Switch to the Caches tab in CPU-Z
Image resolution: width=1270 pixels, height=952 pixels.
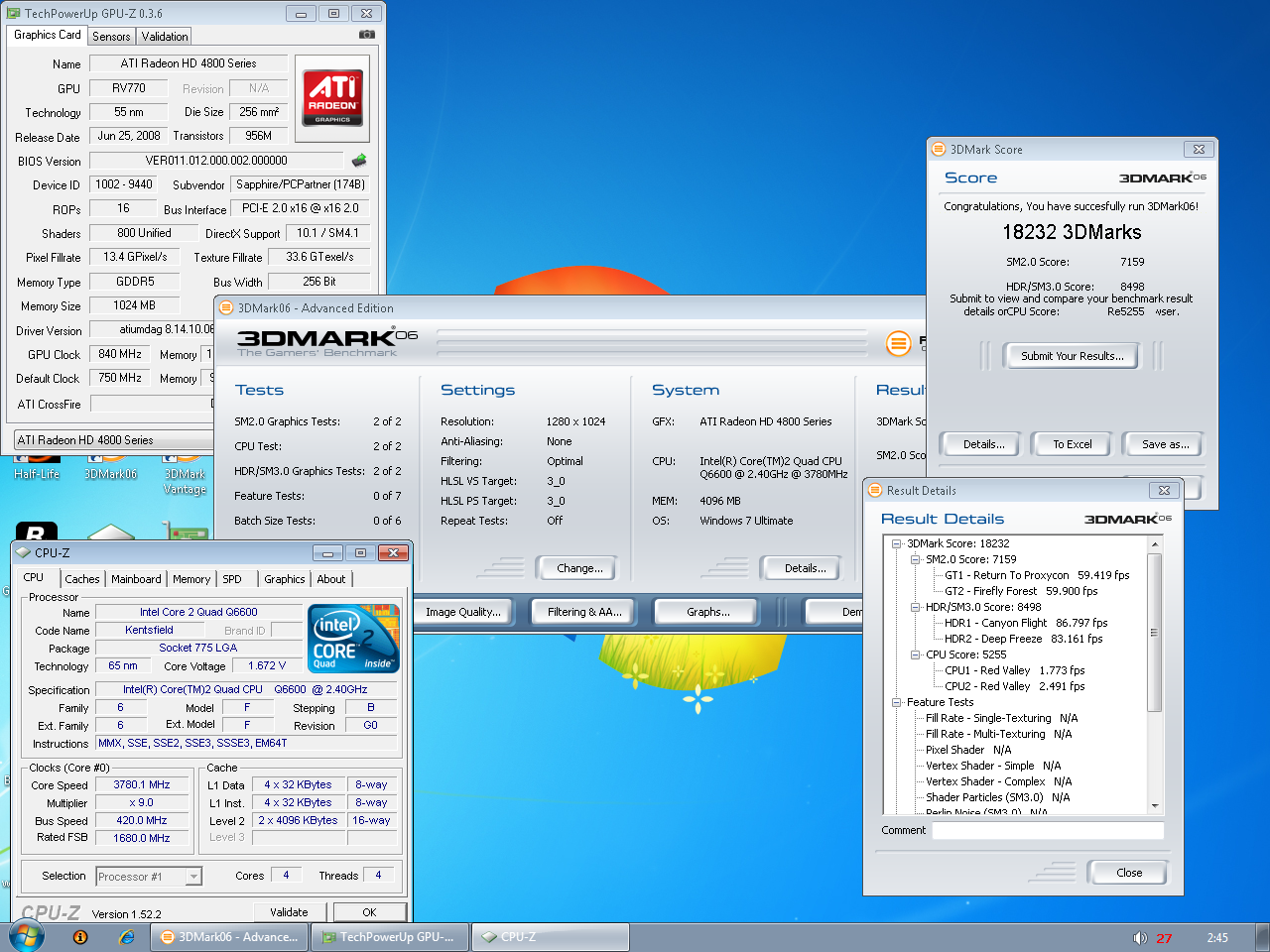point(82,579)
